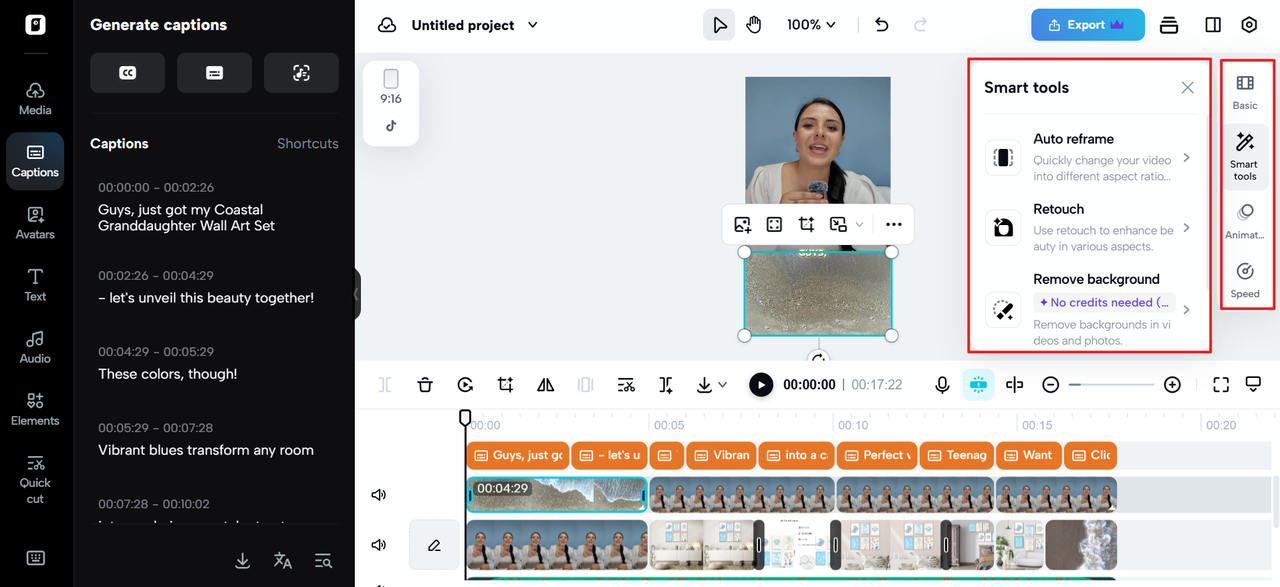1280x587 pixels.
Task: Delete the selected clip with trash icon
Action: point(425,385)
